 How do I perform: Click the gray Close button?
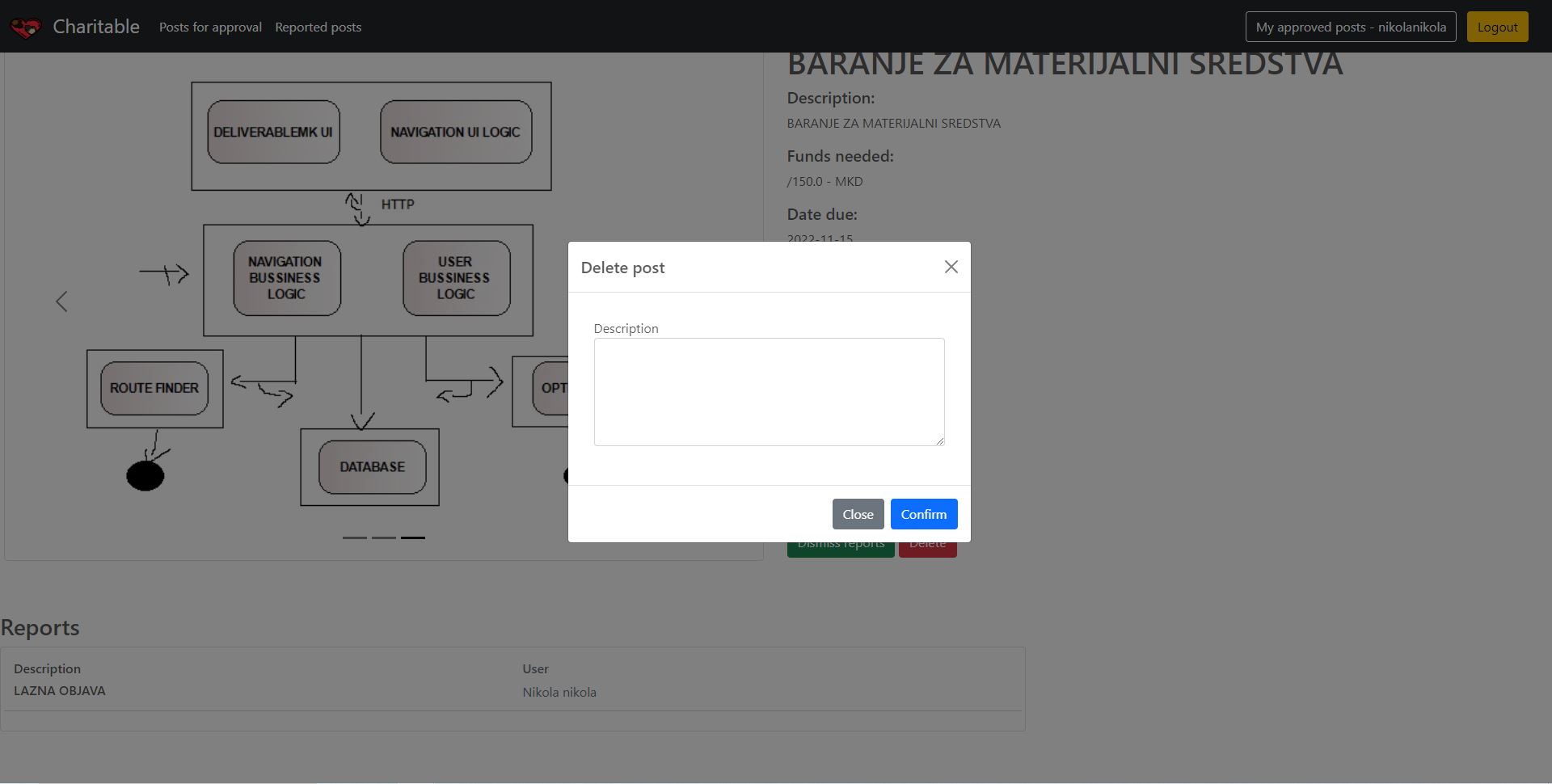(x=858, y=514)
